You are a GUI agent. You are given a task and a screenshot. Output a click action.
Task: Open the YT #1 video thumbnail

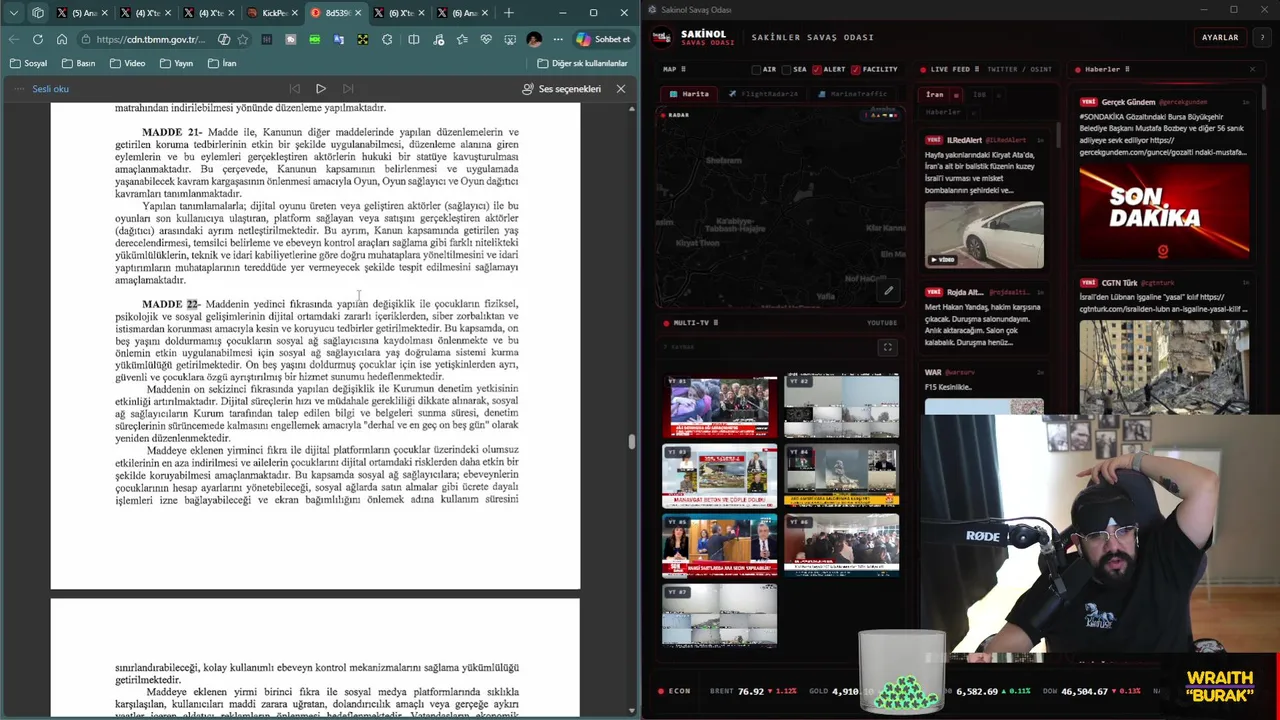[719, 406]
